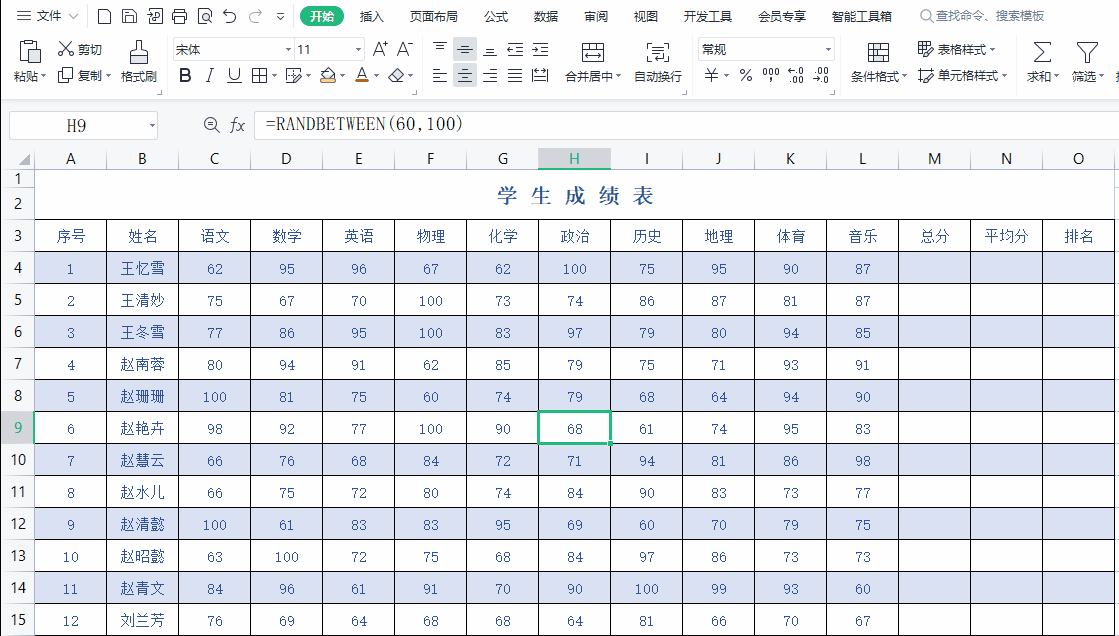The image size is (1119, 636).
Task: Open the 单元格样式 dropdown
Action: point(963,75)
